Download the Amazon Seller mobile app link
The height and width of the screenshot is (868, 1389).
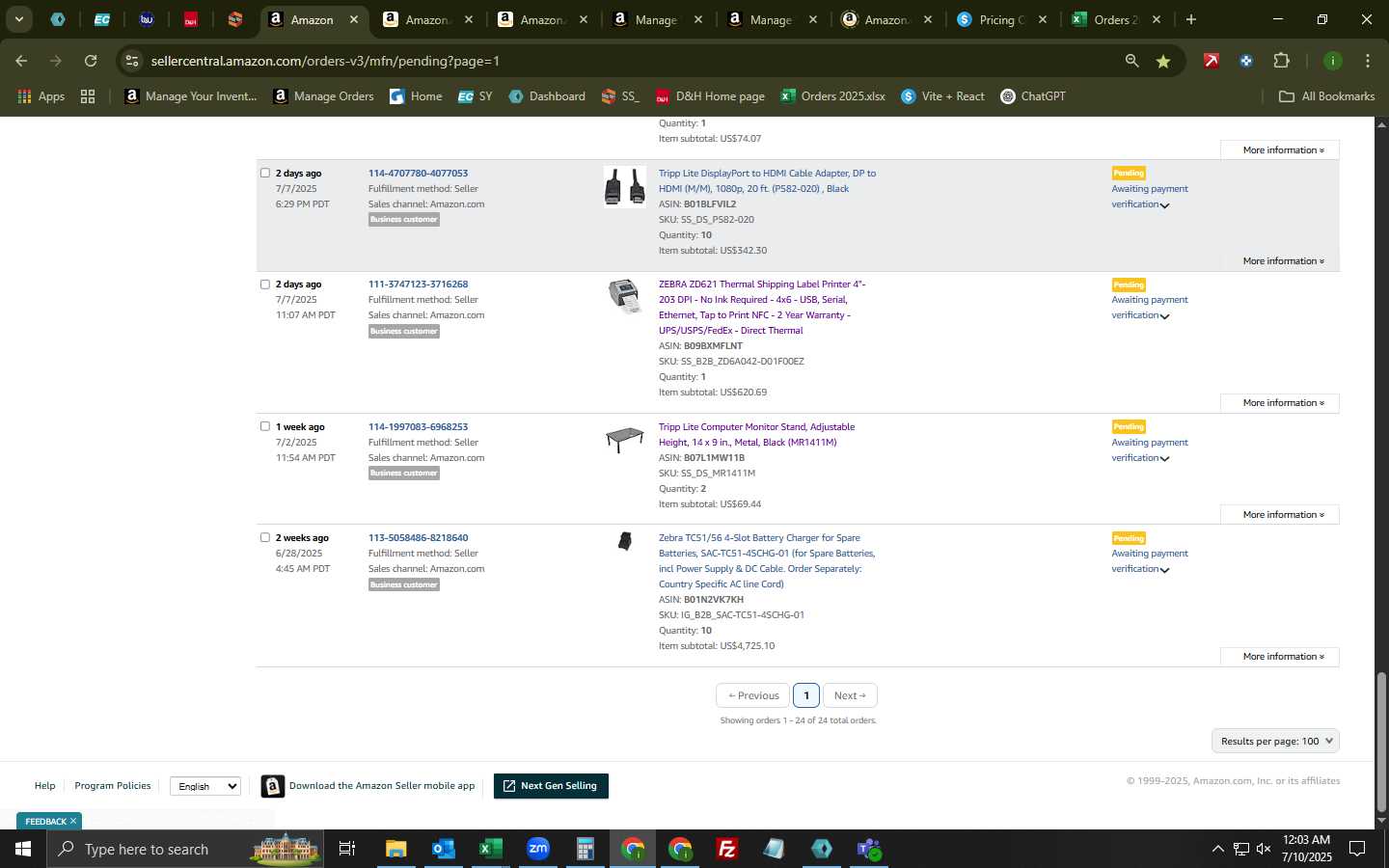382,786
